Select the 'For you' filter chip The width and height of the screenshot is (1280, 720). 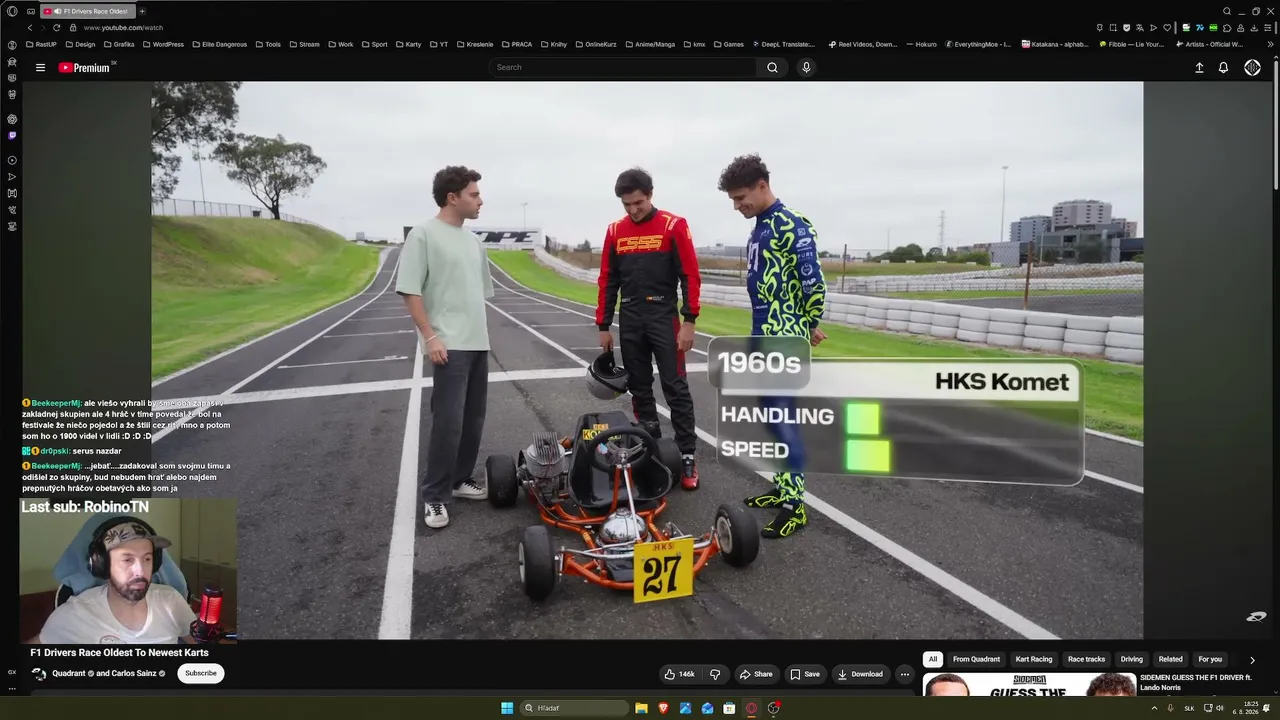(1210, 659)
